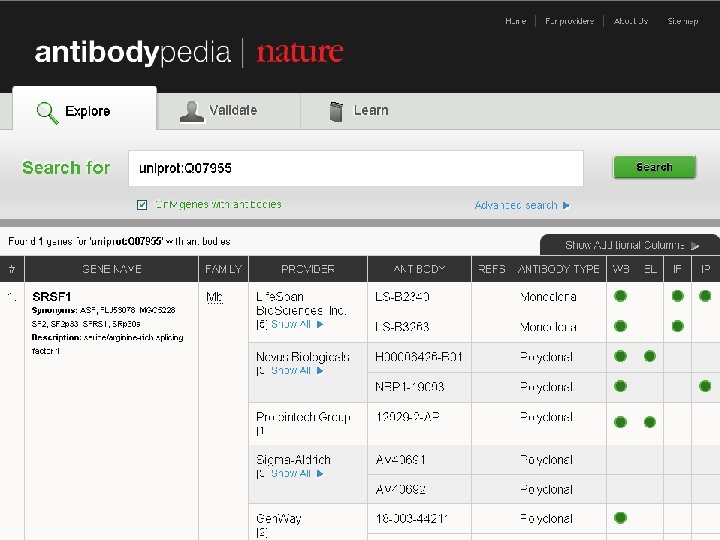Click the green Search button
This screenshot has width=720, height=540.
pos(654,167)
